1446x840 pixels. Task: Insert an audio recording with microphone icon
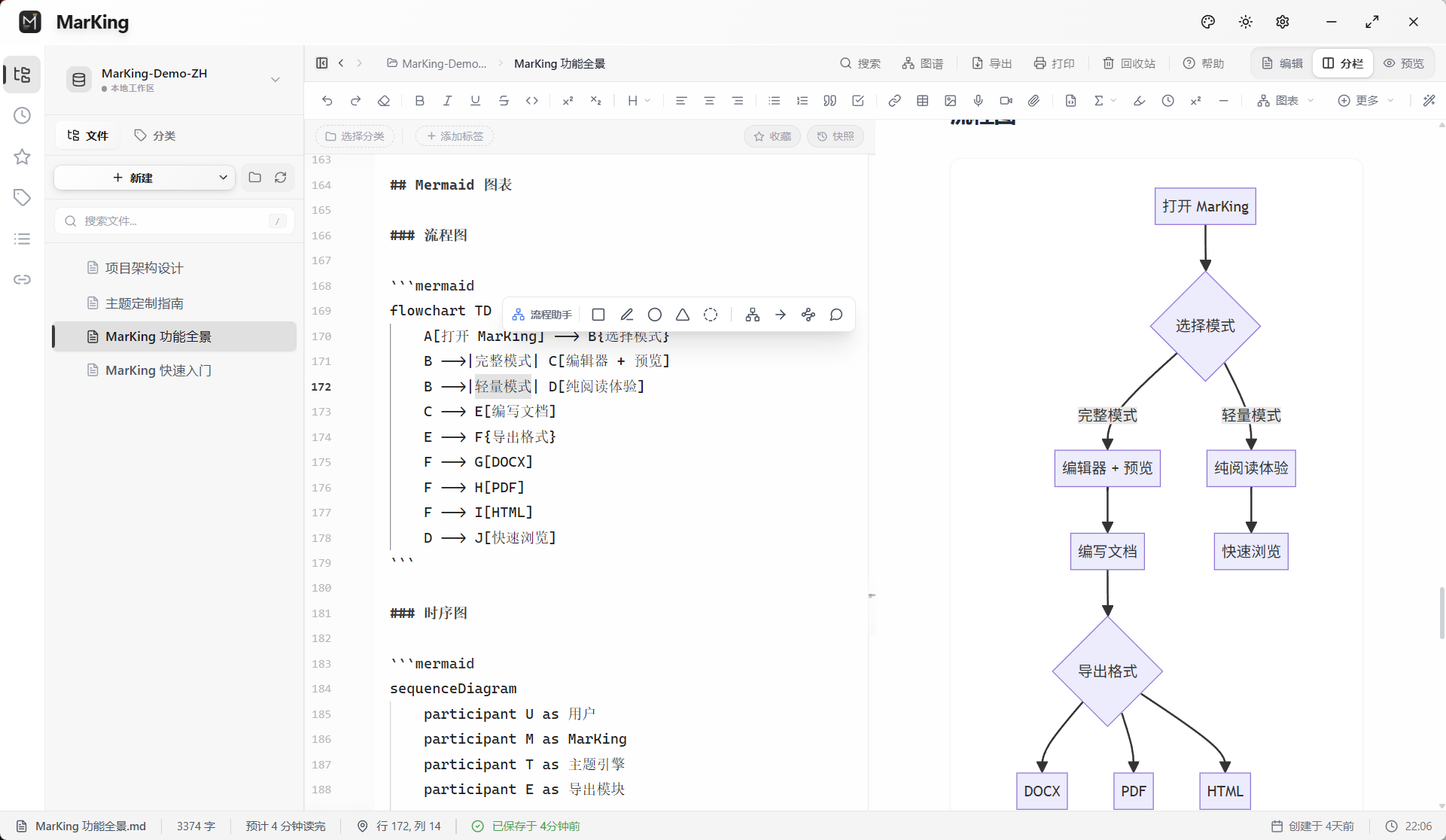pyautogui.click(x=979, y=101)
